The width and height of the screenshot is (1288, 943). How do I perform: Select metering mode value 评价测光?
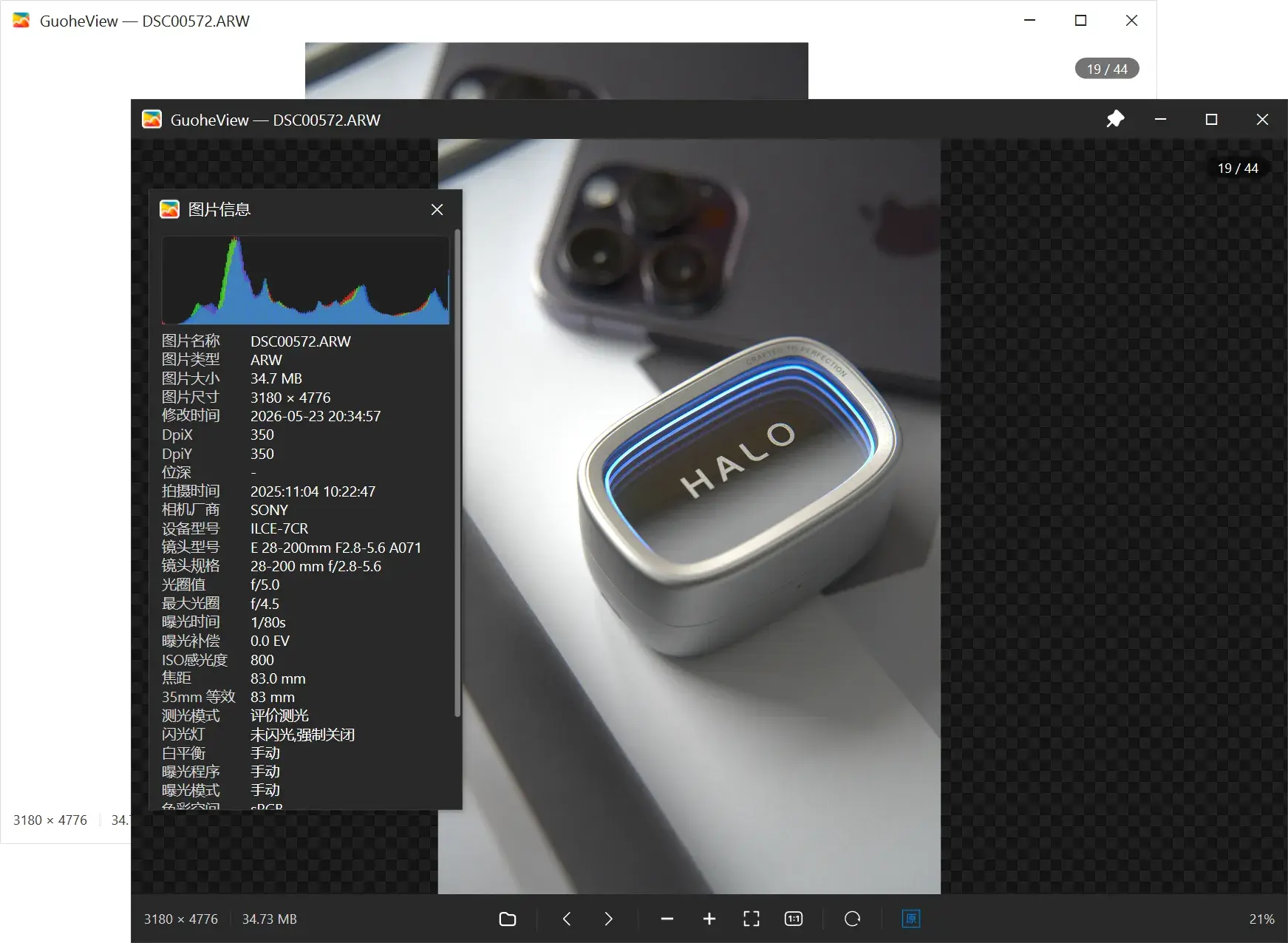279,715
